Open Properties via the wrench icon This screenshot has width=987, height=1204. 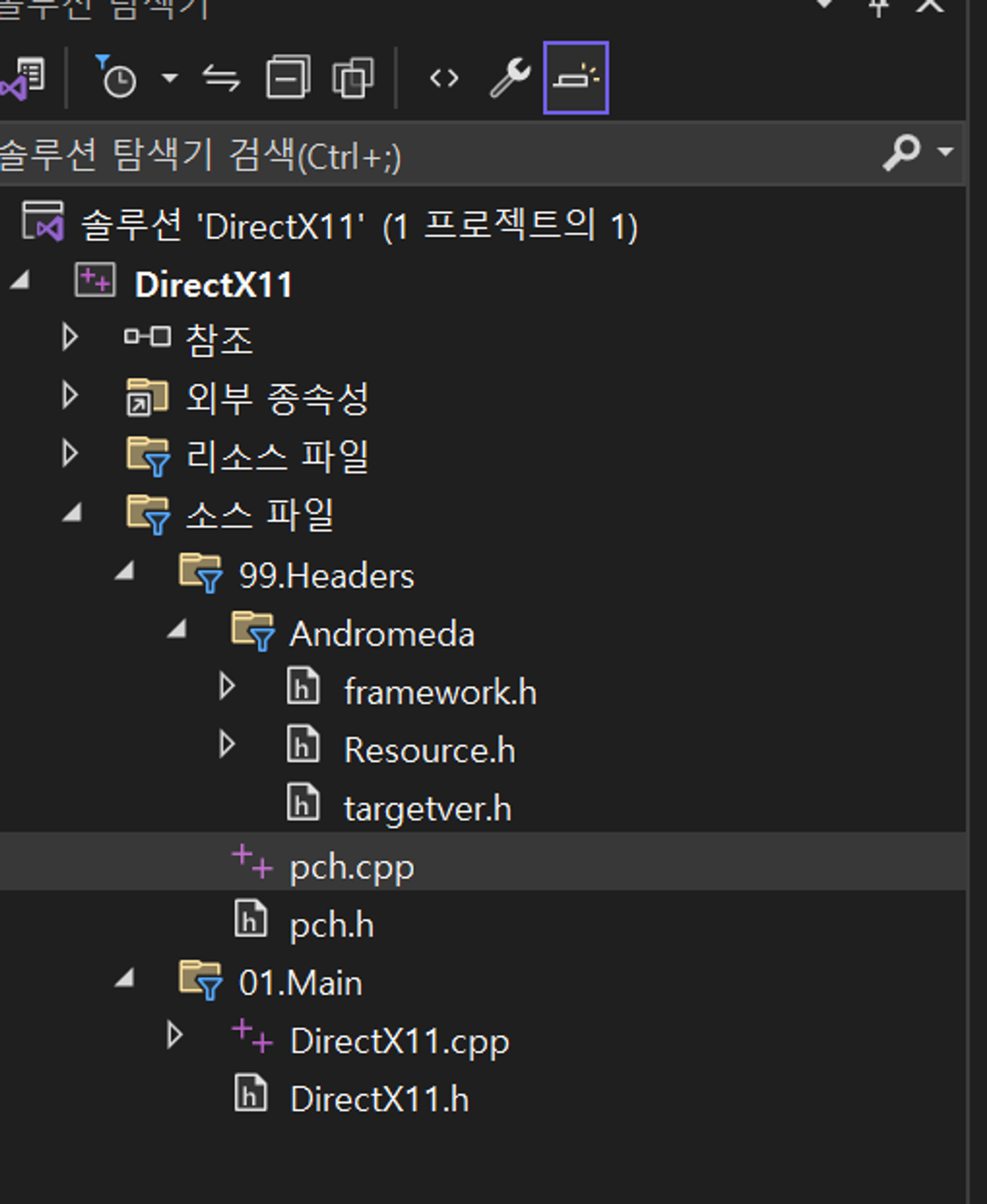(x=510, y=78)
